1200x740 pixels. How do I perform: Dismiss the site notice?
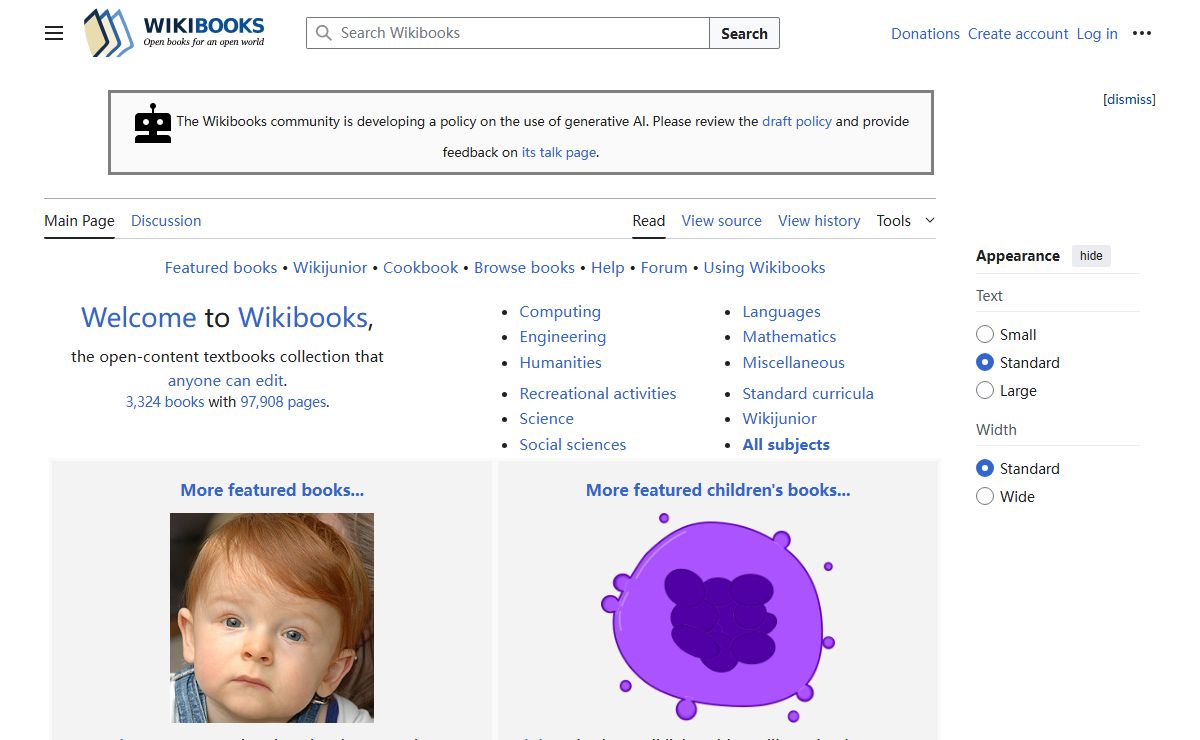coord(1130,100)
